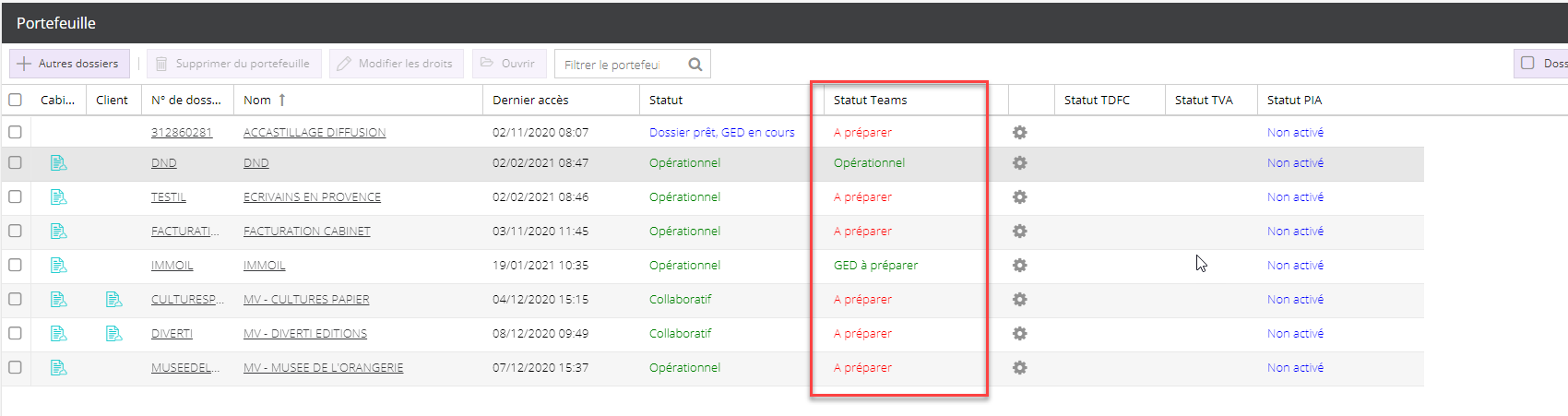This screenshot has height=416, width=1568.
Task: Check the box for MV - CULTURES PAPIER row
Action: [15, 299]
